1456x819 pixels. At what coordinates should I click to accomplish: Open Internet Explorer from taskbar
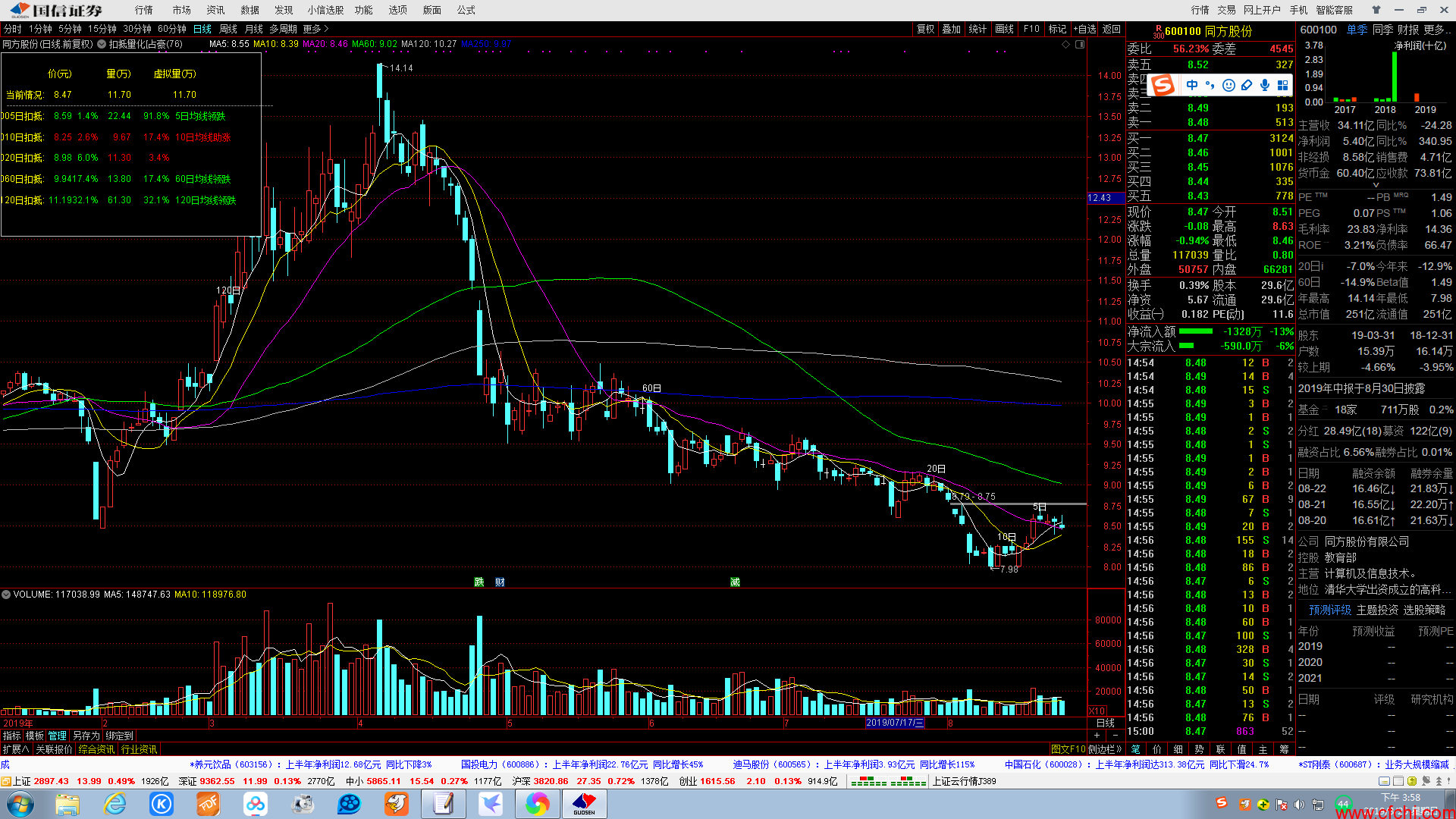click(x=115, y=804)
